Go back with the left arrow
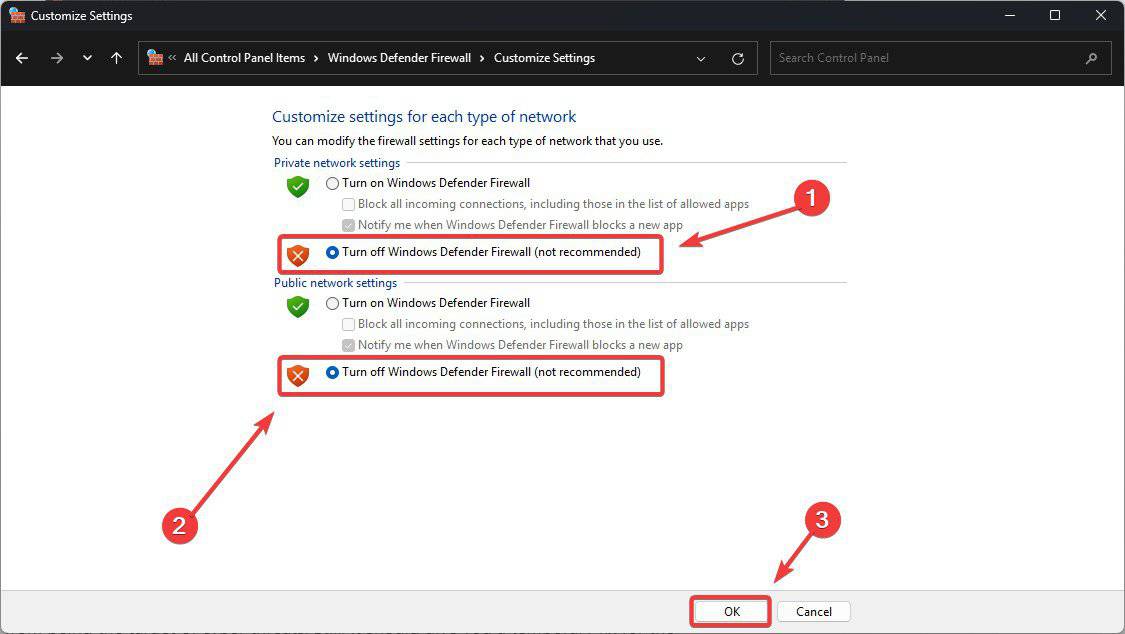 (22, 58)
